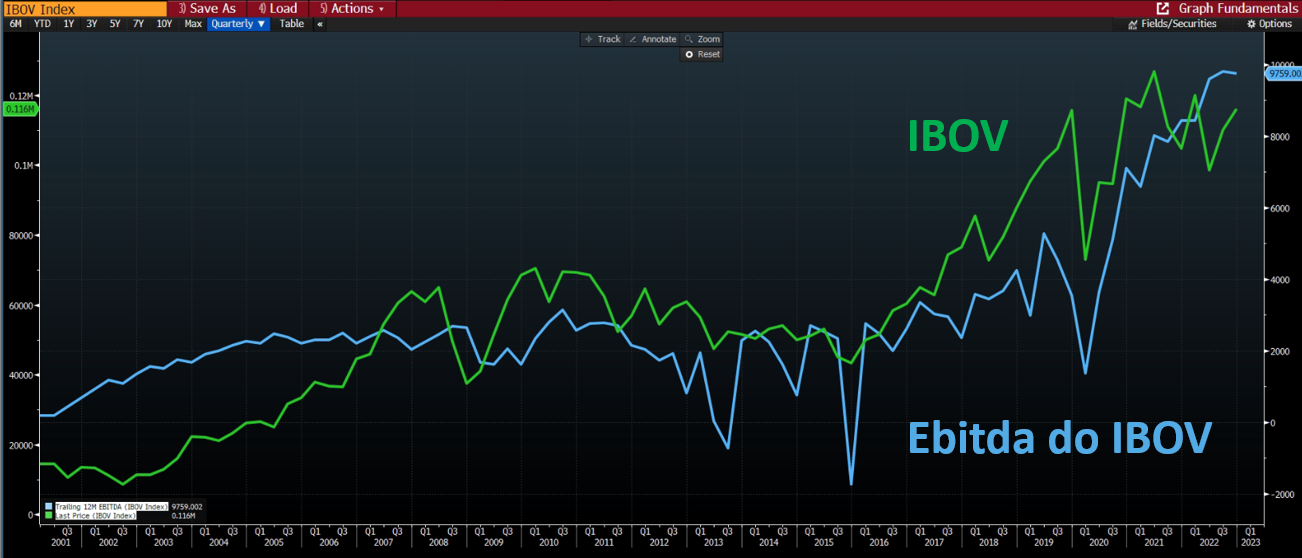
Task: Select the YTD time range
Action: 42,24
